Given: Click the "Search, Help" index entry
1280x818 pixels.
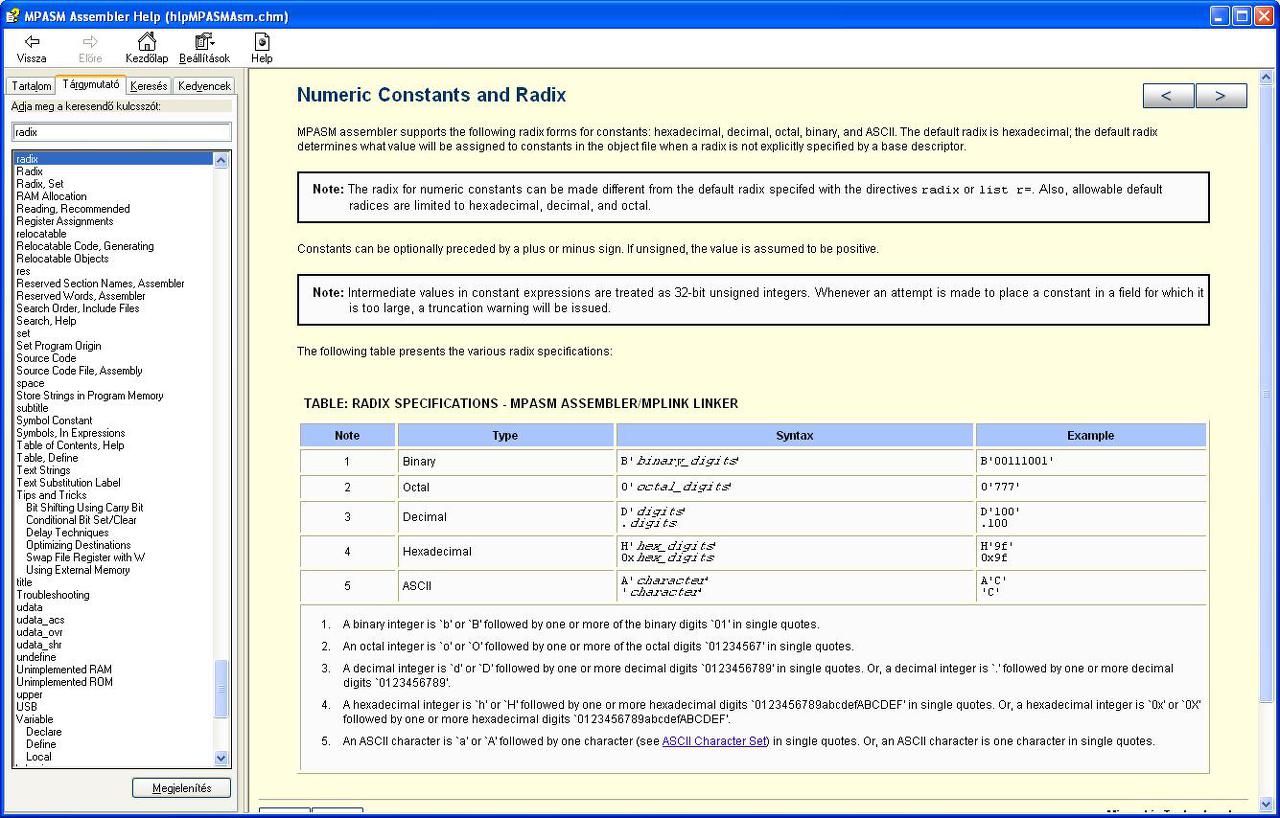Looking at the screenshot, I should (x=46, y=321).
